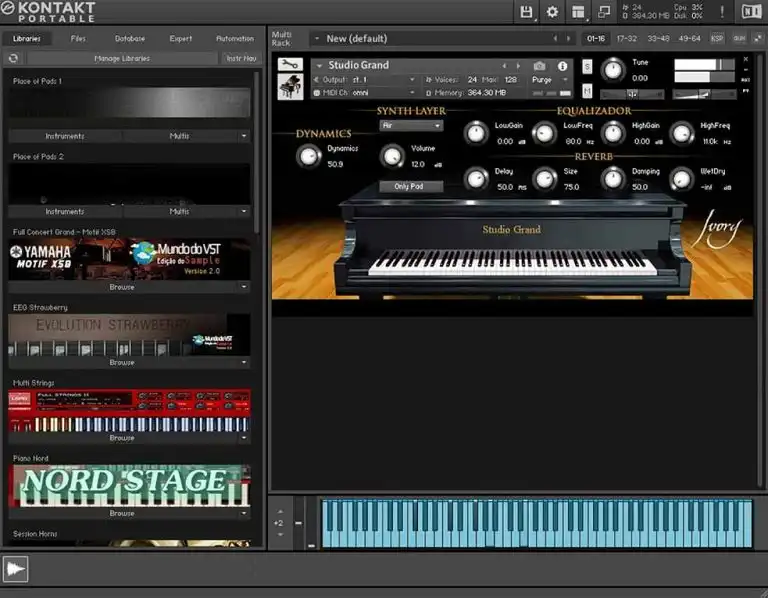Browse the Multi Strings library
Viewport: 768px width, 598px height.
pos(122,437)
